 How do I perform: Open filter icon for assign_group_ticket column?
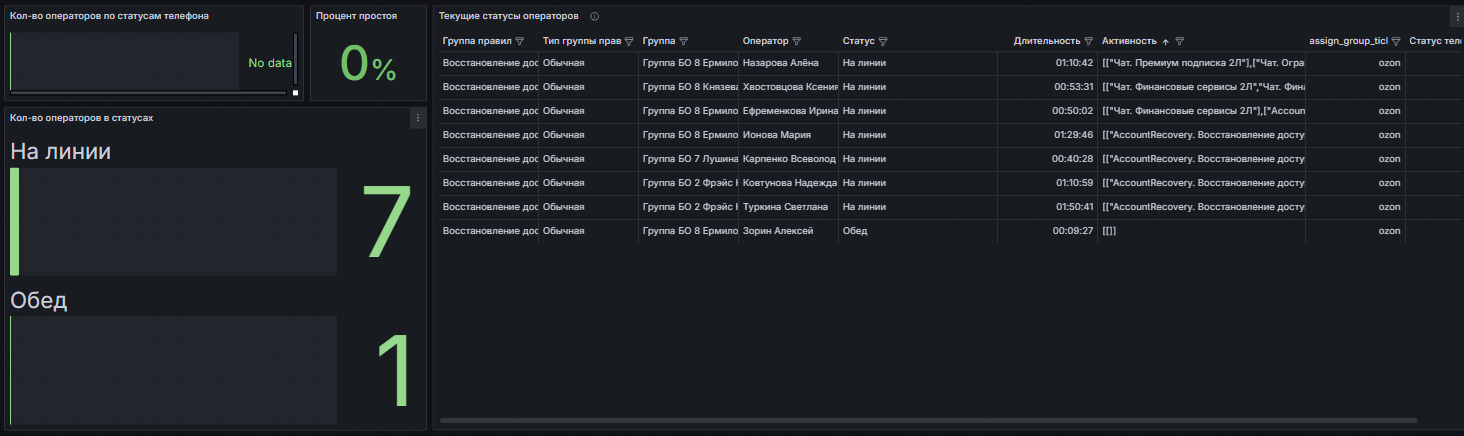coord(1396,42)
